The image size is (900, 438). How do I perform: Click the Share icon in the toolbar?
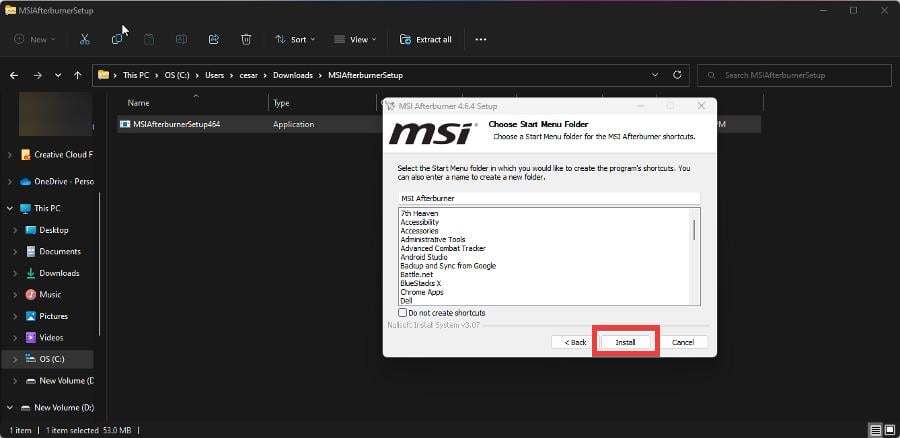tap(214, 40)
